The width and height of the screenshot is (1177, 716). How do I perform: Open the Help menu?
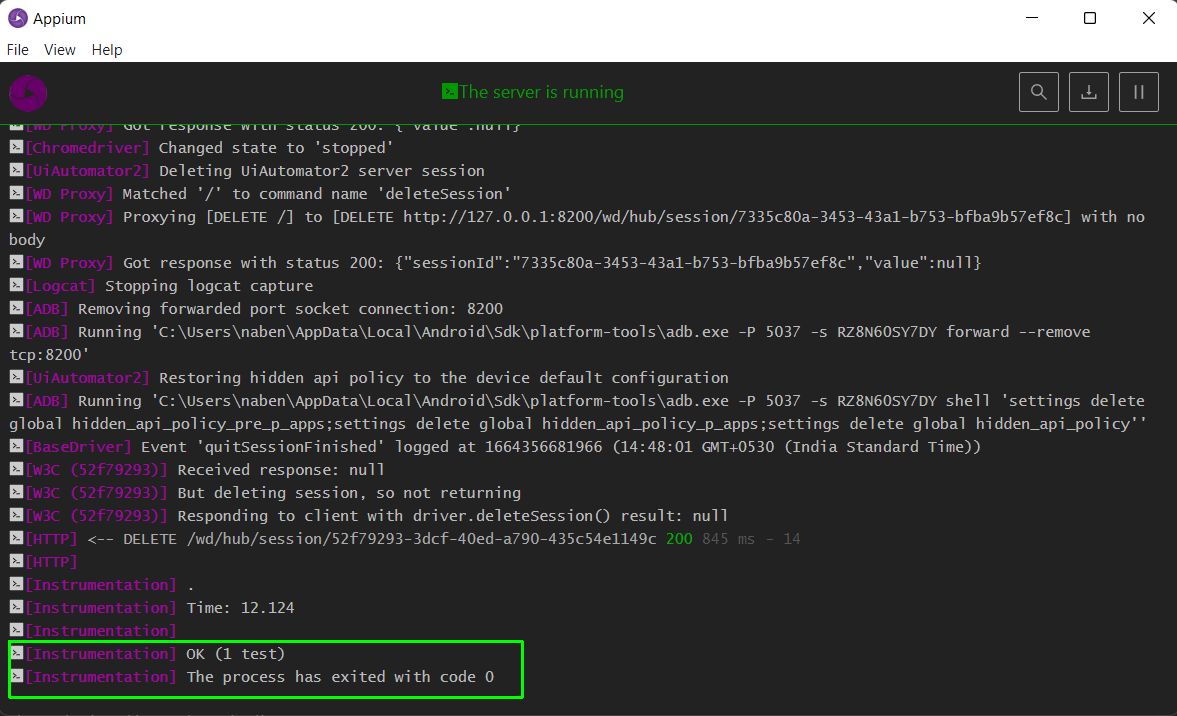tap(107, 50)
